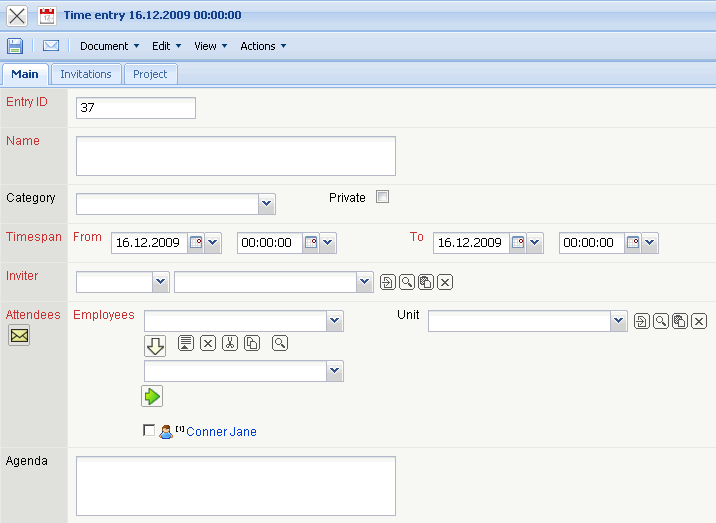Check the box next to Conner Jane
The width and height of the screenshot is (716, 523).
[x=150, y=431]
